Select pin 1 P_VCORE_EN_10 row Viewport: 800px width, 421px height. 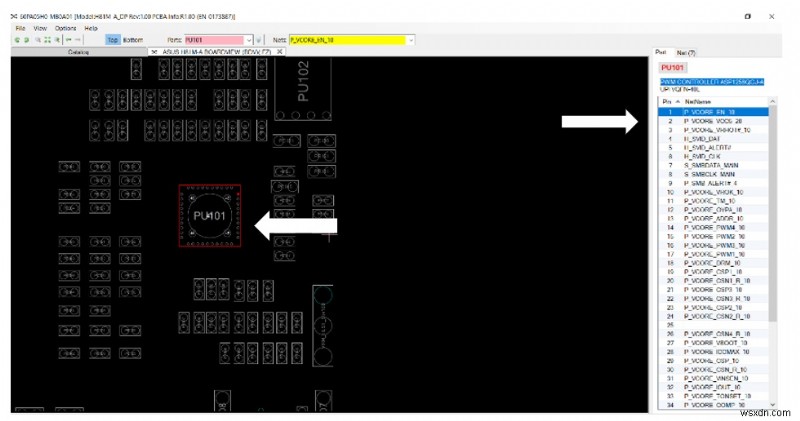coord(713,112)
